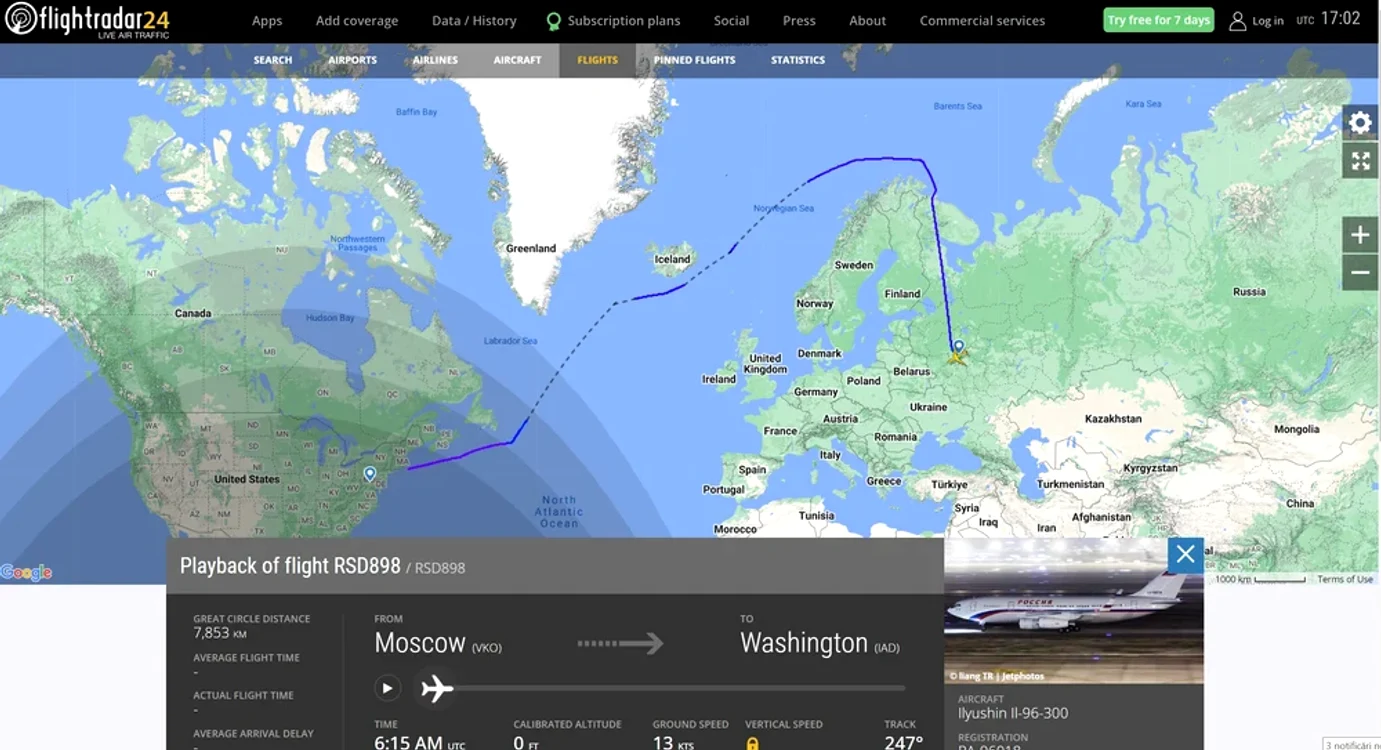The width and height of the screenshot is (1381, 750).
Task: Open the Data / History menu
Action: [x=474, y=21]
